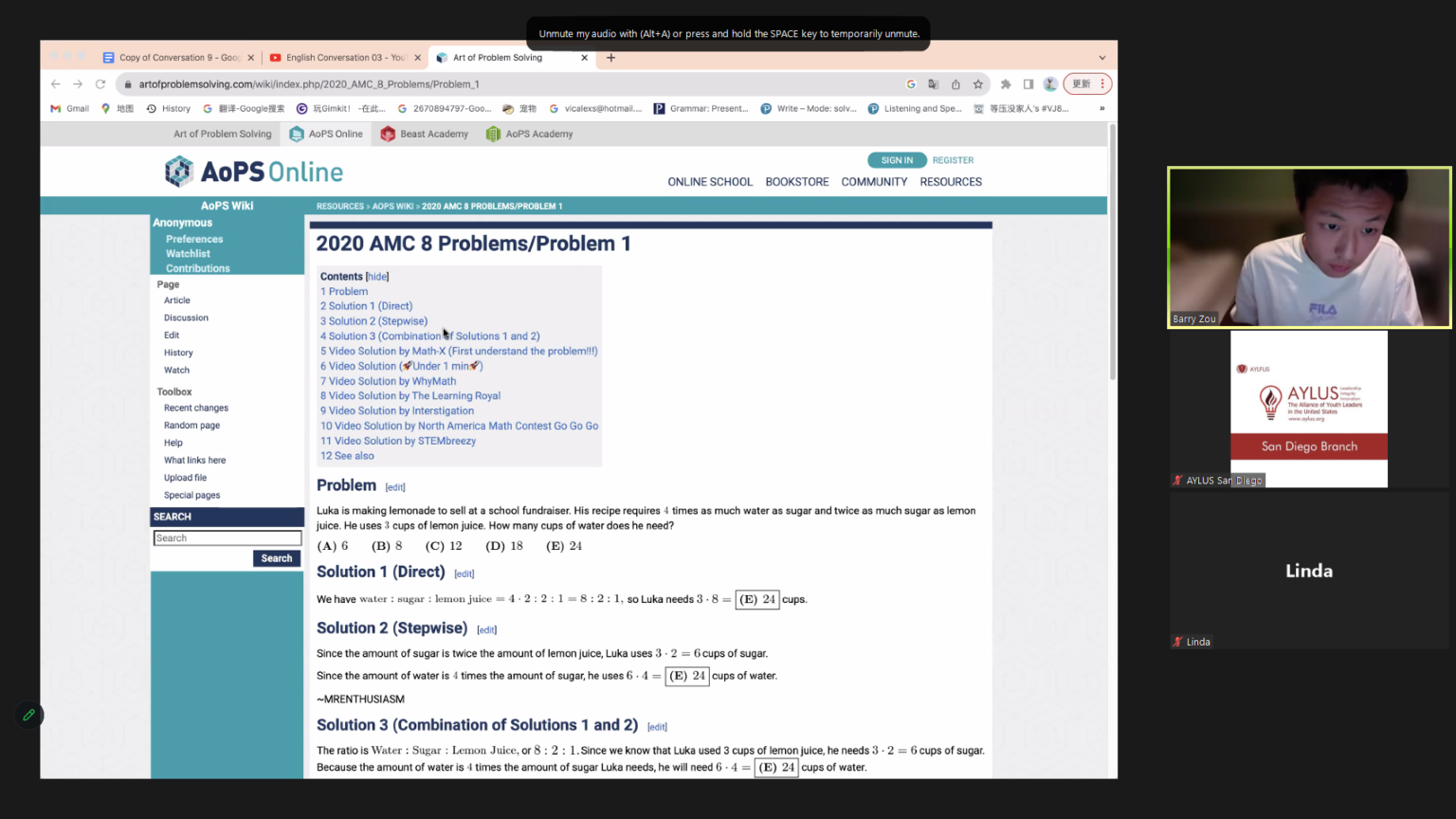
Task: Open Preferences in the wiki sidebar
Action: point(194,240)
